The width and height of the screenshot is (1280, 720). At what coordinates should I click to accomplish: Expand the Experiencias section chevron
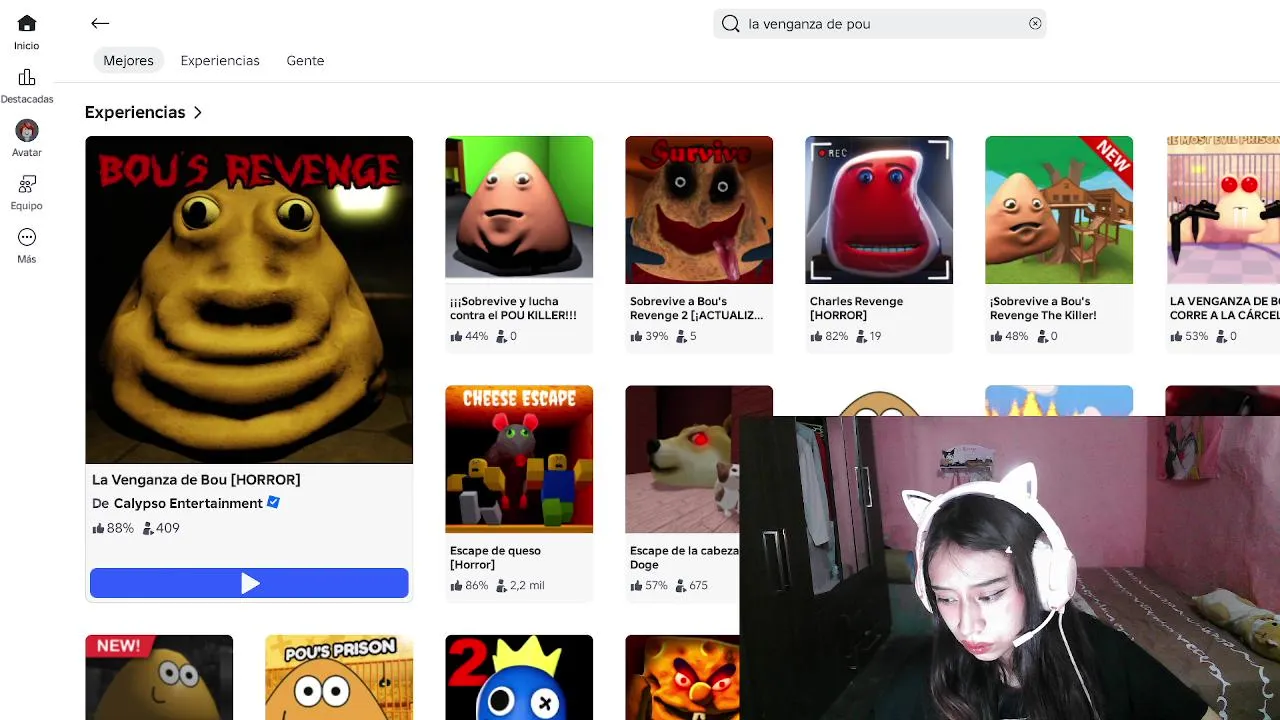pos(198,113)
